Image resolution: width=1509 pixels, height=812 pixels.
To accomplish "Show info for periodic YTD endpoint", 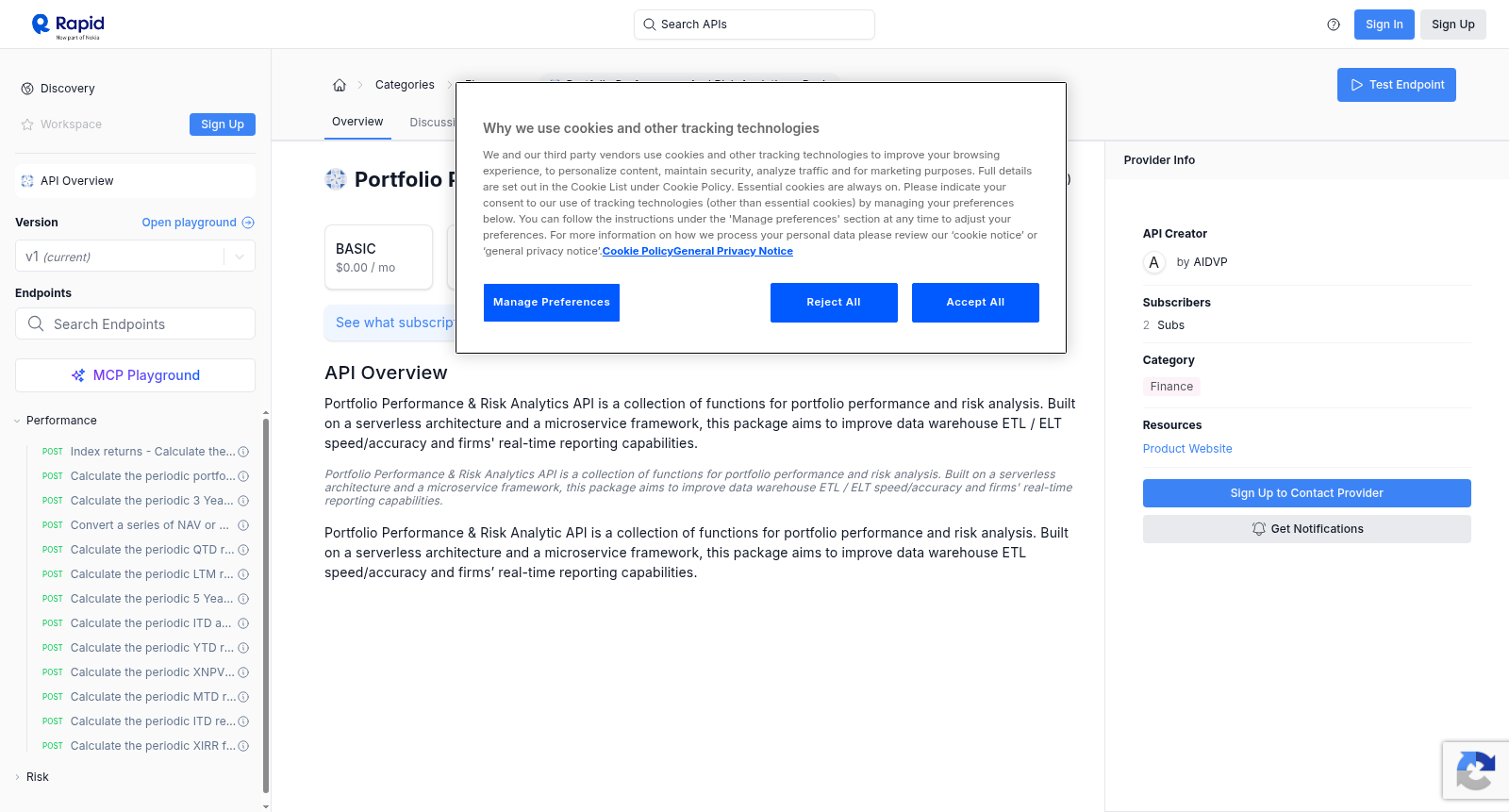I will coord(243,648).
